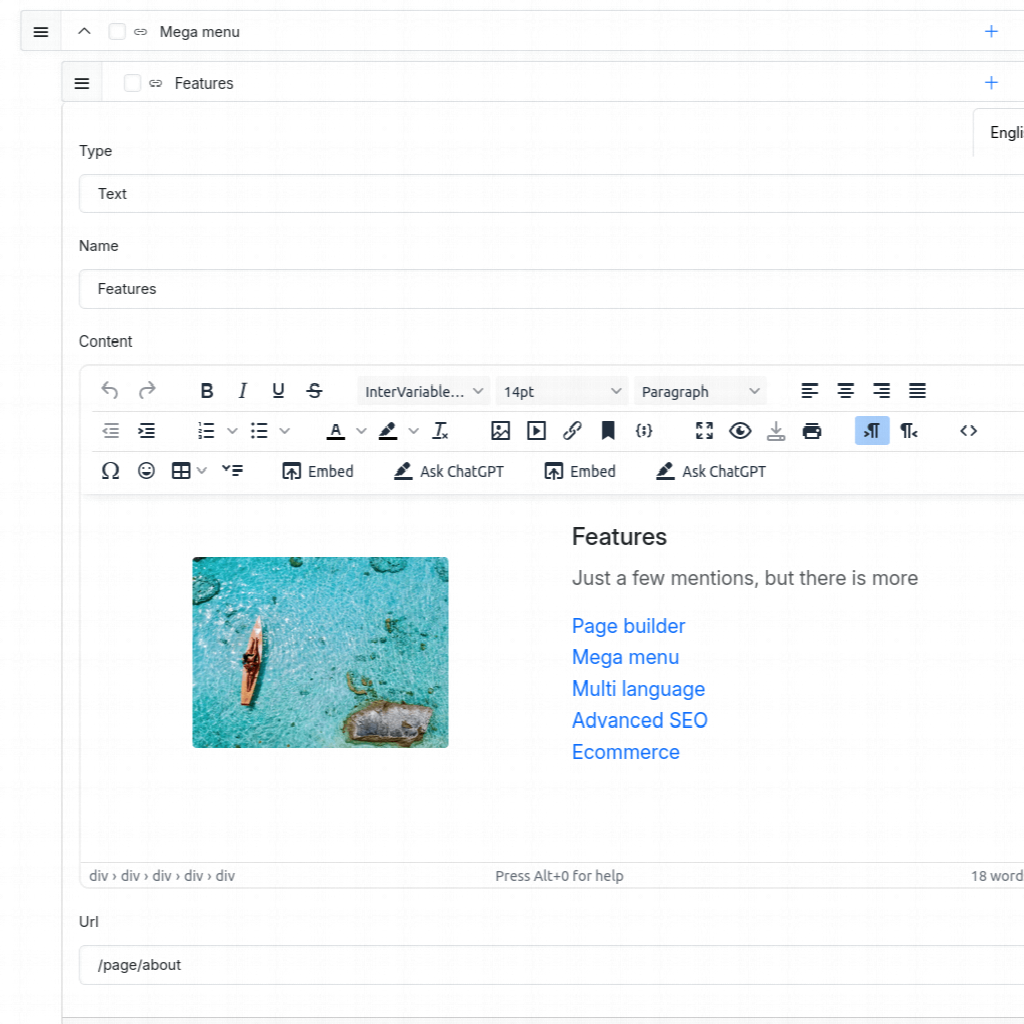Collapse the Mega menu item chevron
1024x1024 pixels.
tap(84, 32)
